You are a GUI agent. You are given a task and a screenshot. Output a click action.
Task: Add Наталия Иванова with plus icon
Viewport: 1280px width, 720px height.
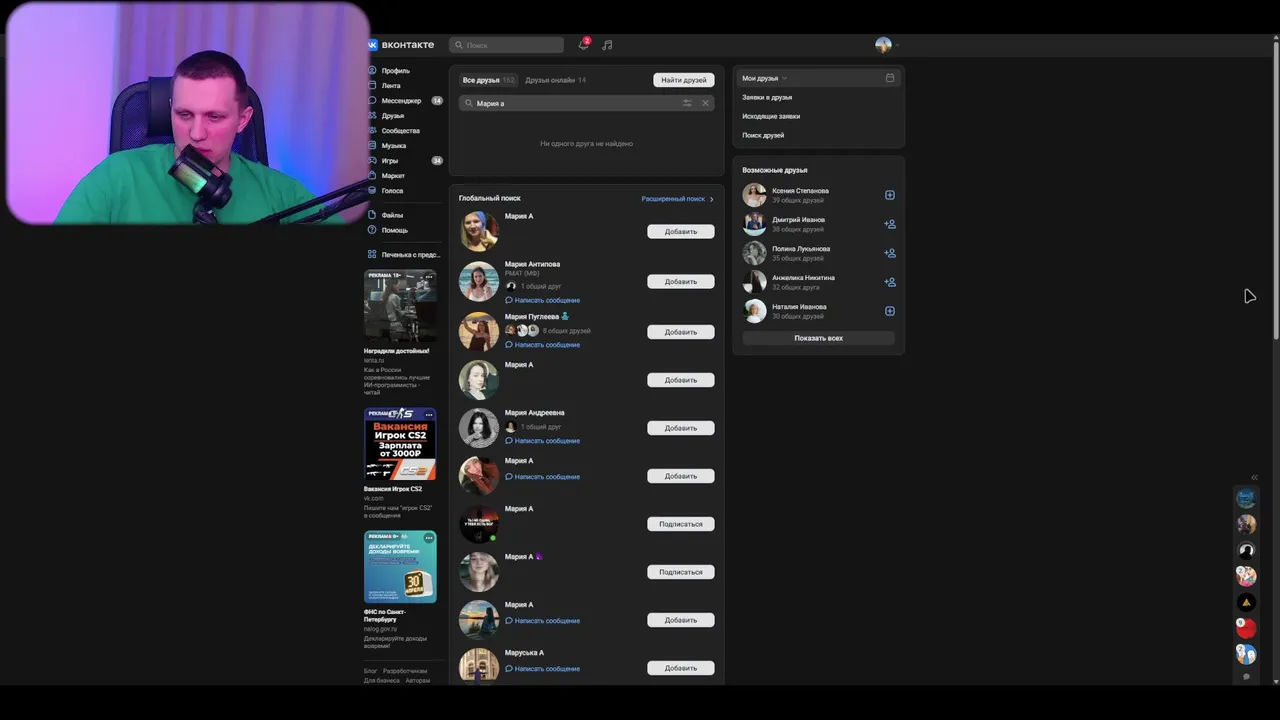(890, 311)
